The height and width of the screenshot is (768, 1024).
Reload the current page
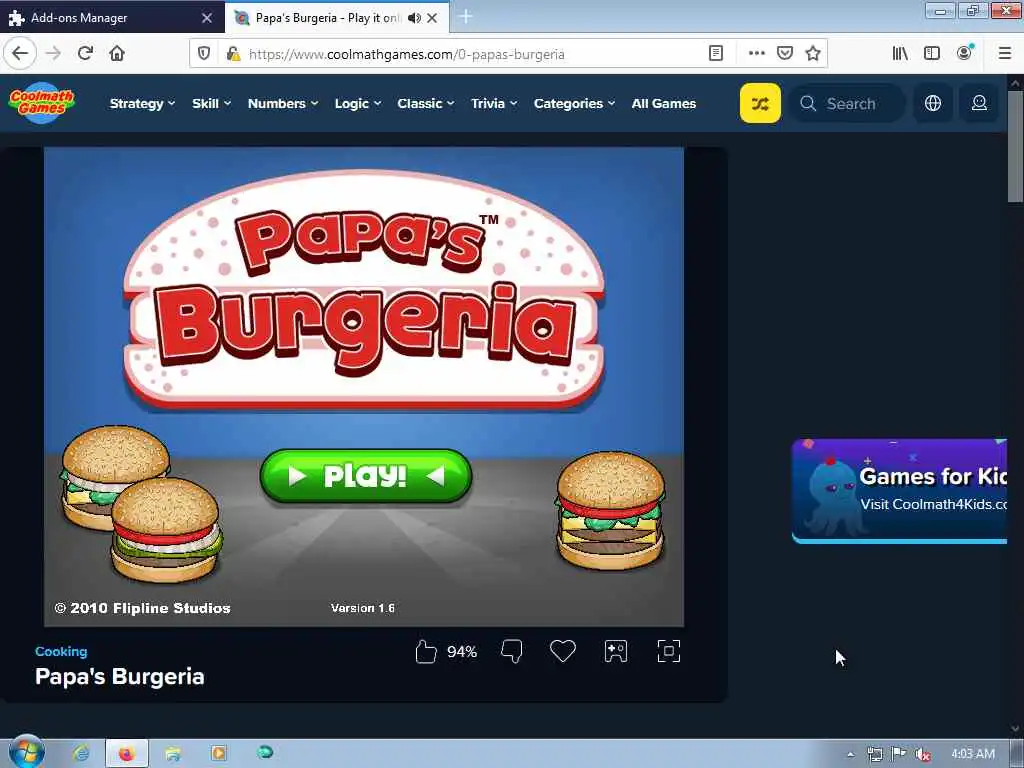point(86,53)
